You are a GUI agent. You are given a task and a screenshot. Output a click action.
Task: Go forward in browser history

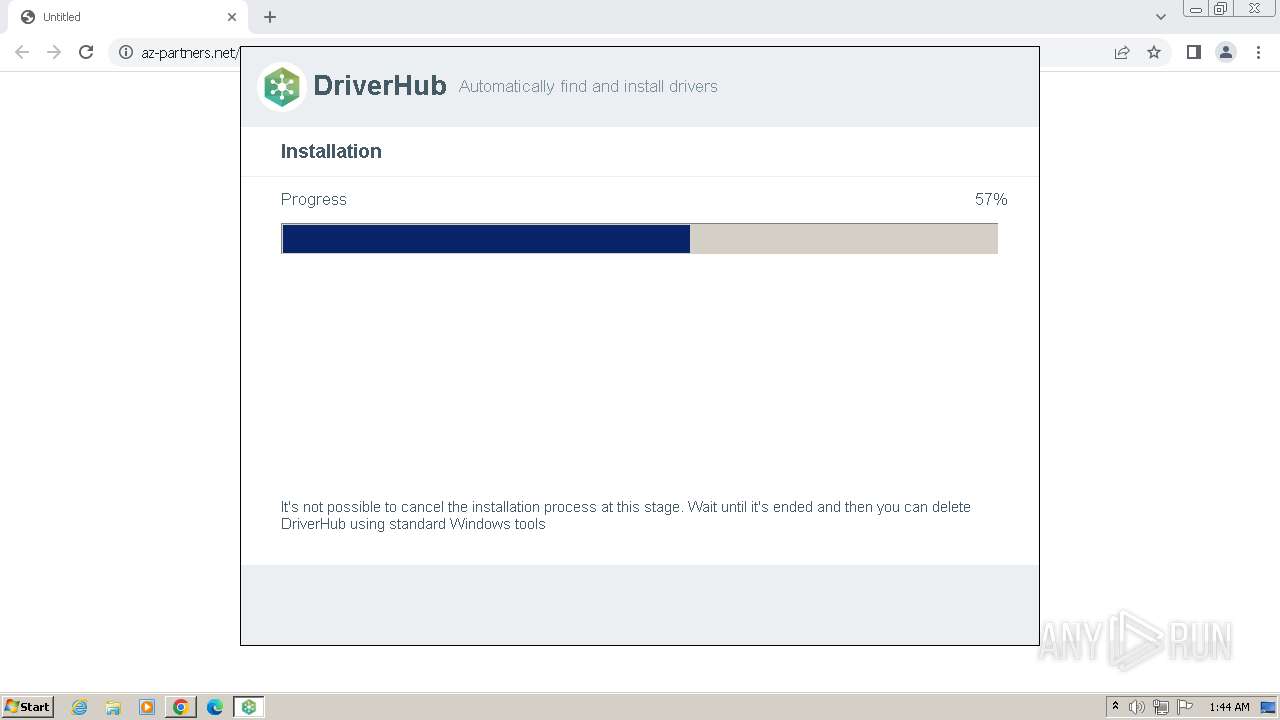pos(54,52)
